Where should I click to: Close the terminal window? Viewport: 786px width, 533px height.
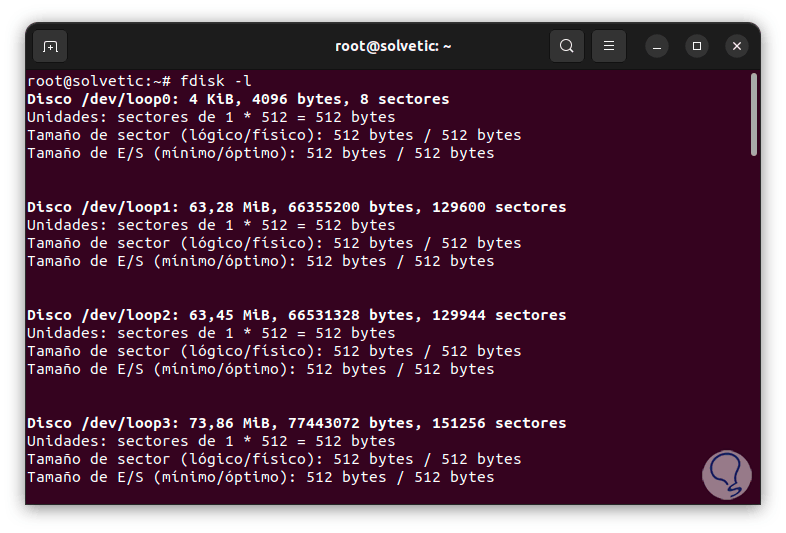point(737,46)
